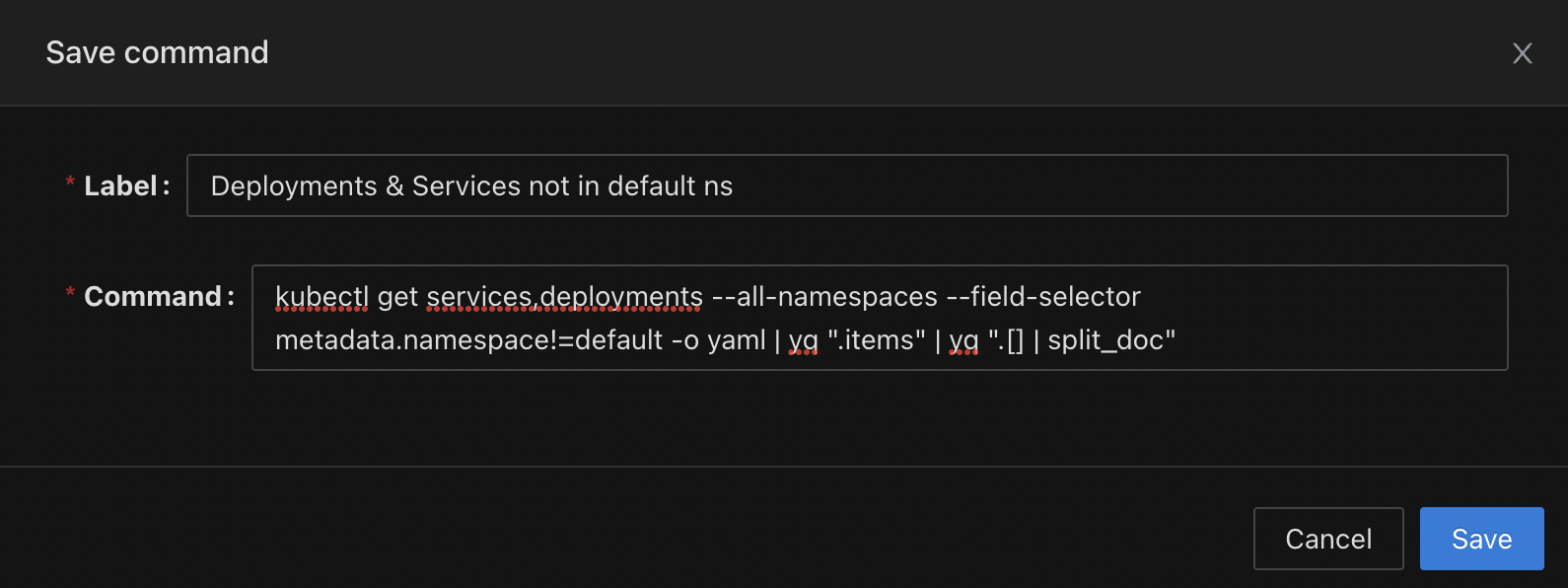The image size is (1568, 588).
Task: Click the "Save command" dialog title
Action: pos(157,52)
